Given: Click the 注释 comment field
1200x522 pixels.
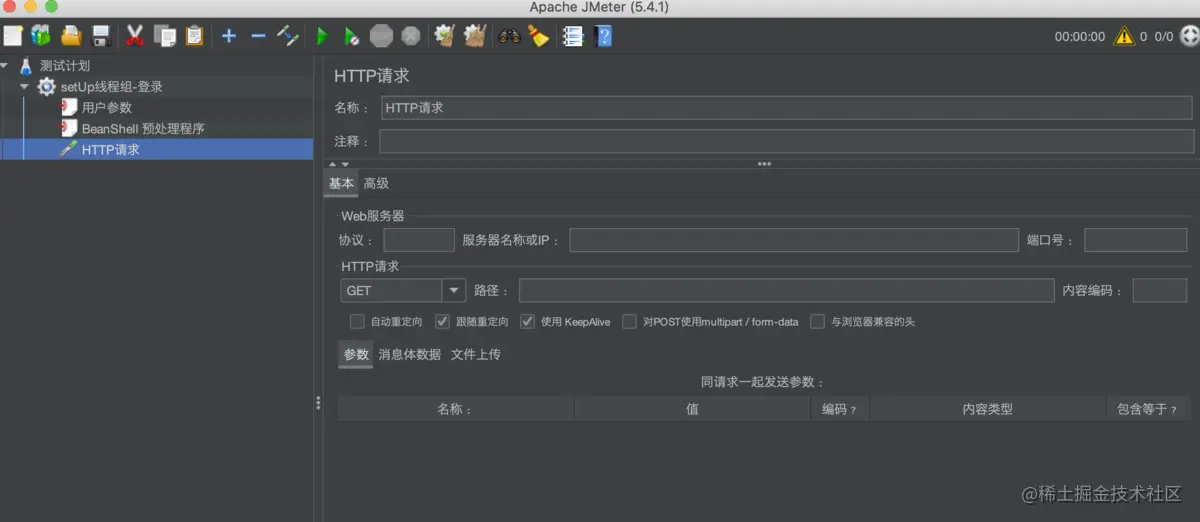Looking at the screenshot, I should click(786, 141).
